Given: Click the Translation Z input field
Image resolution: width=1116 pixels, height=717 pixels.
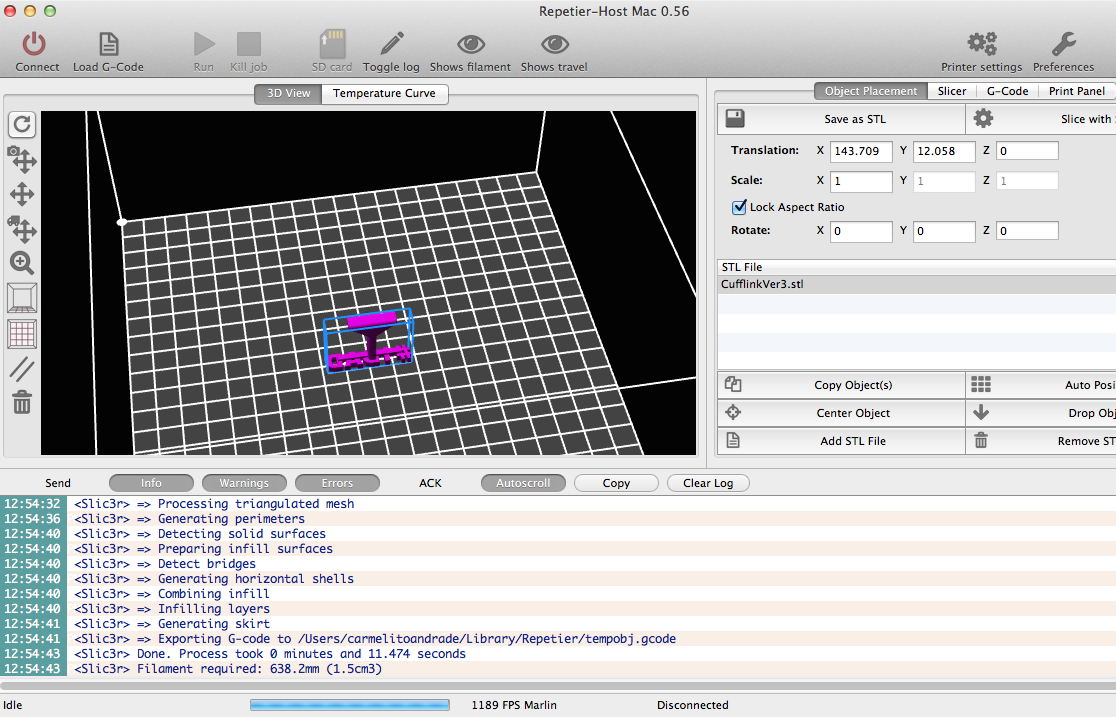Looking at the screenshot, I should click(1027, 151).
